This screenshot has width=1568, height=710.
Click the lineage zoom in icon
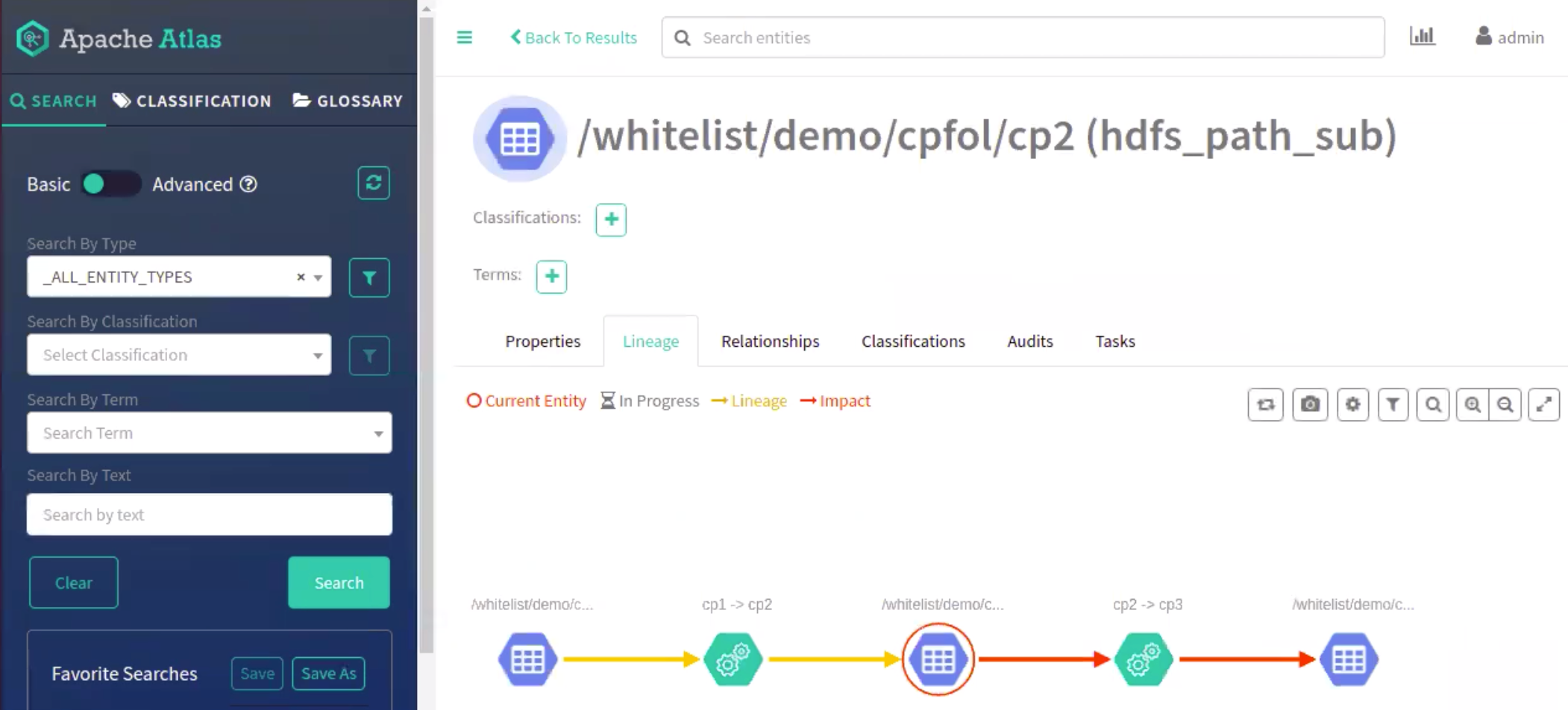(x=1472, y=404)
